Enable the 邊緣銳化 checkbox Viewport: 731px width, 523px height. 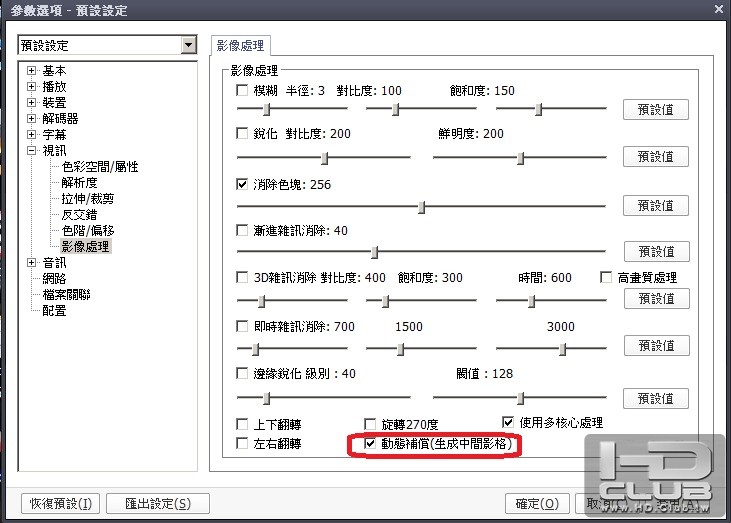[x=242, y=373]
